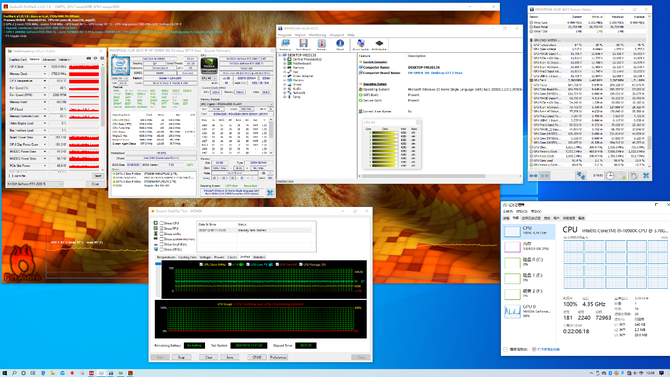
Task: Toggle the CPU Clock graph legend checkbox in AIDA64
Action: pos(201,265)
